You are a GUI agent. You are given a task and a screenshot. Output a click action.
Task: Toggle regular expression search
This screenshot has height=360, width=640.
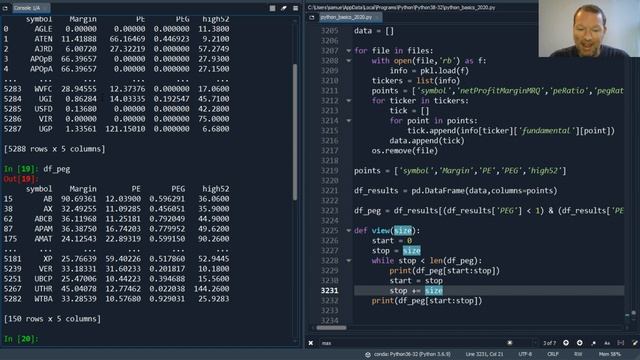pyautogui.click(x=593, y=343)
